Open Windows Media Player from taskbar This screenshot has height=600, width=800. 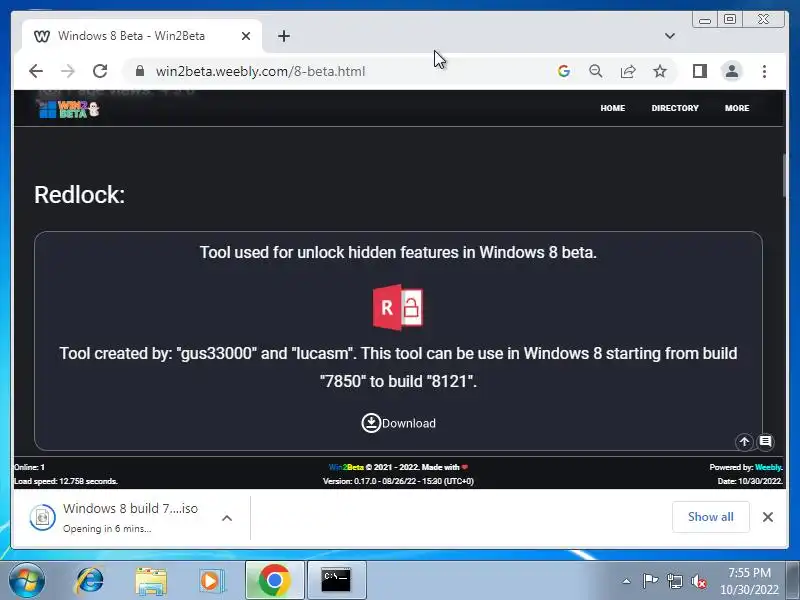pyautogui.click(x=211, y=581)
